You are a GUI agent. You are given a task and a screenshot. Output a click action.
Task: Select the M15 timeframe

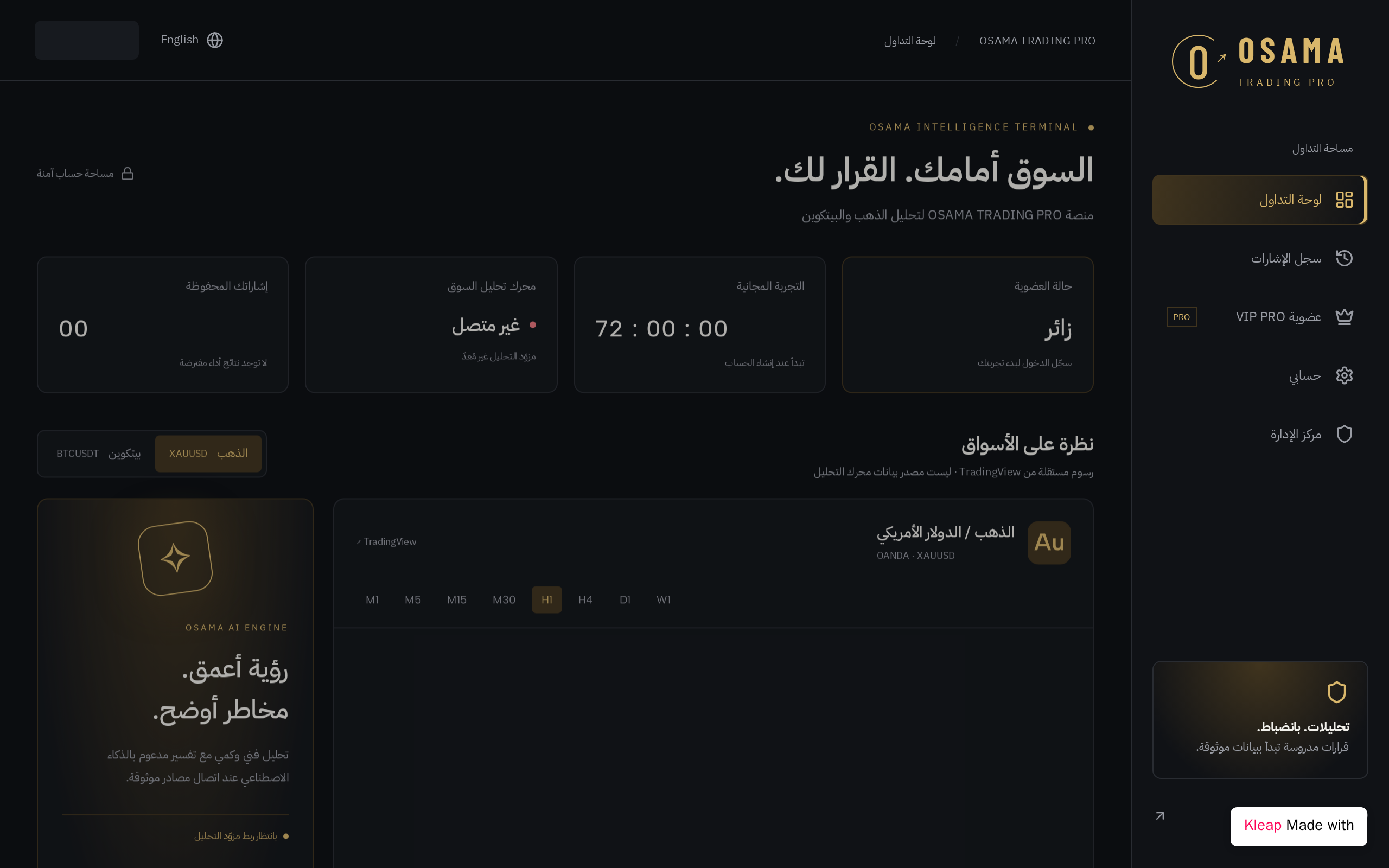tap(457, 600)
